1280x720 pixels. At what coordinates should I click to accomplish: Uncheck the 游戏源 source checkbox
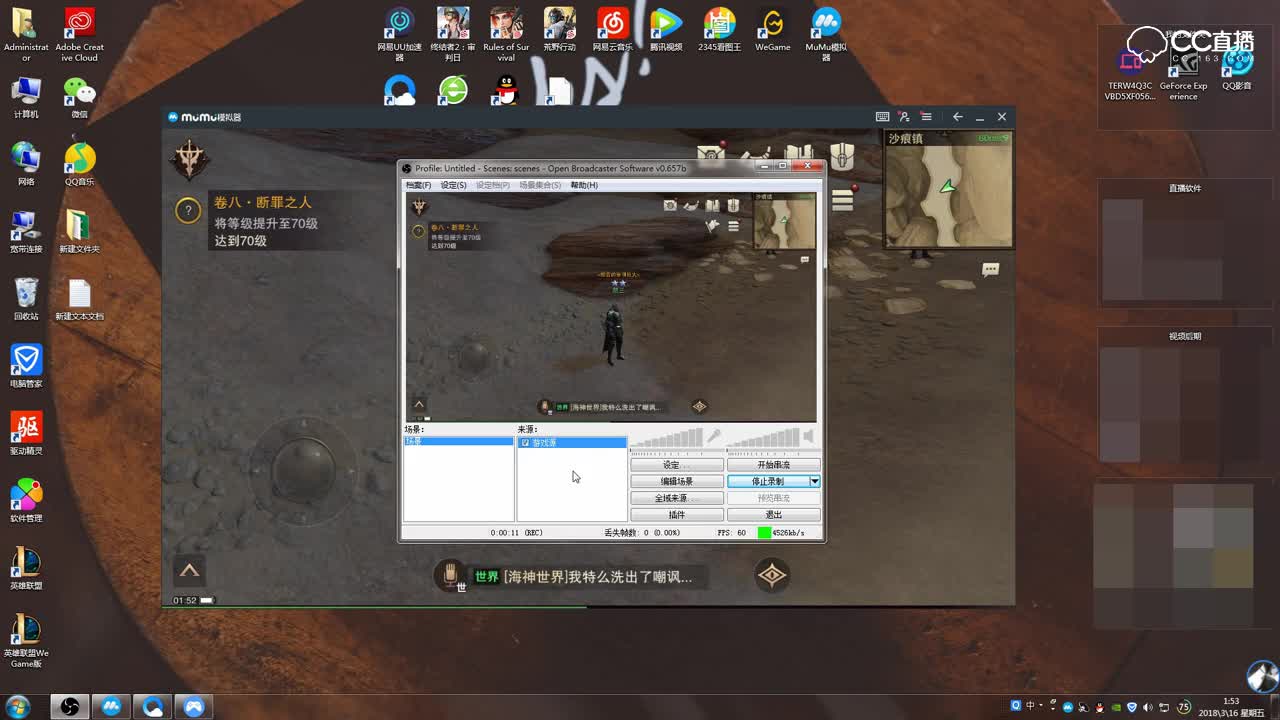[x=525, y=442]
